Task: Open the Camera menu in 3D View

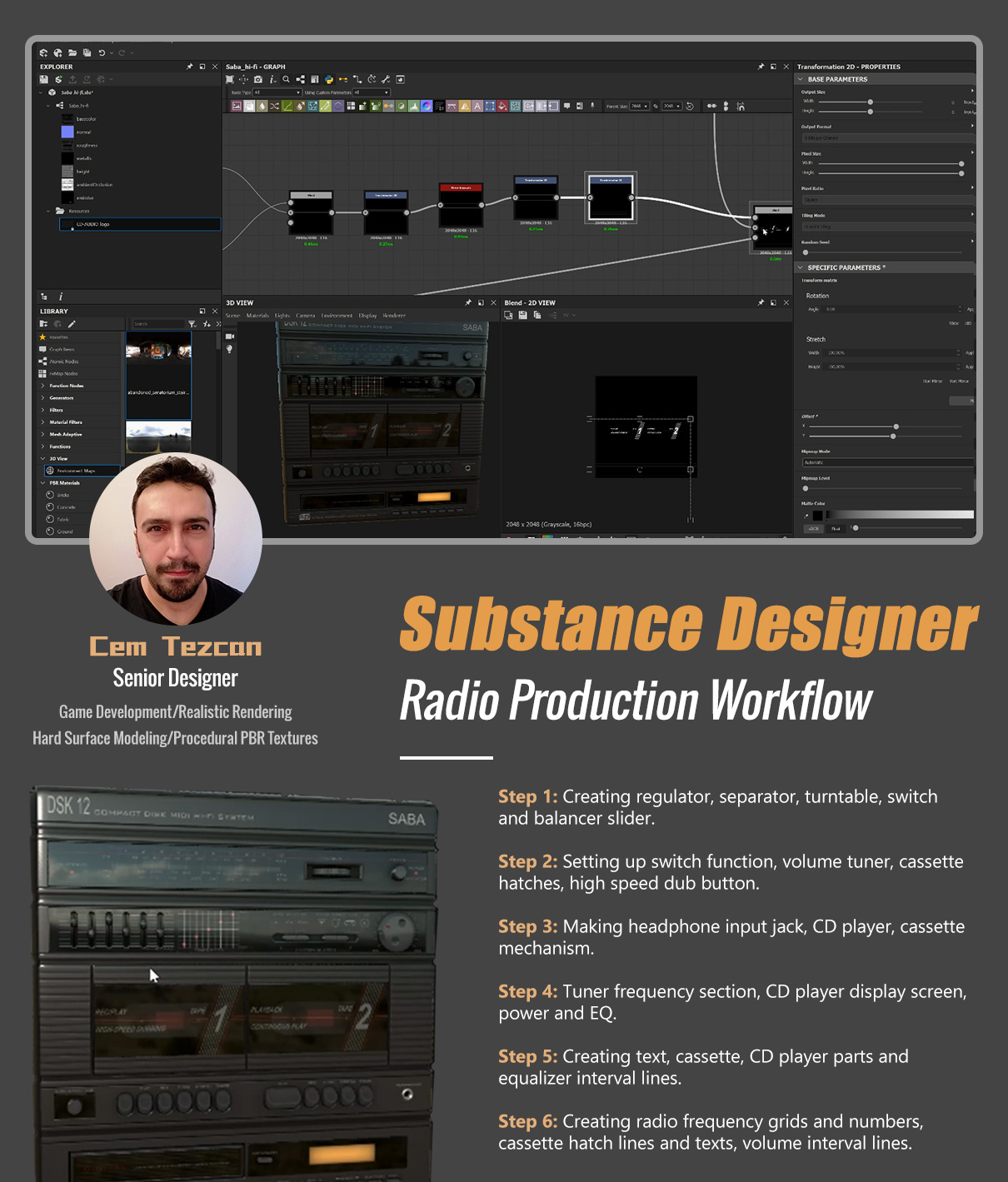Action: click(x=305, y=316)
